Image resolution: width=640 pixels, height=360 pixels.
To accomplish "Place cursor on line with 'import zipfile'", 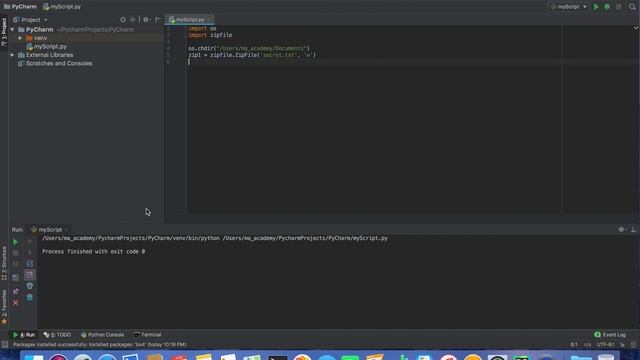I will tap(210, 35).
